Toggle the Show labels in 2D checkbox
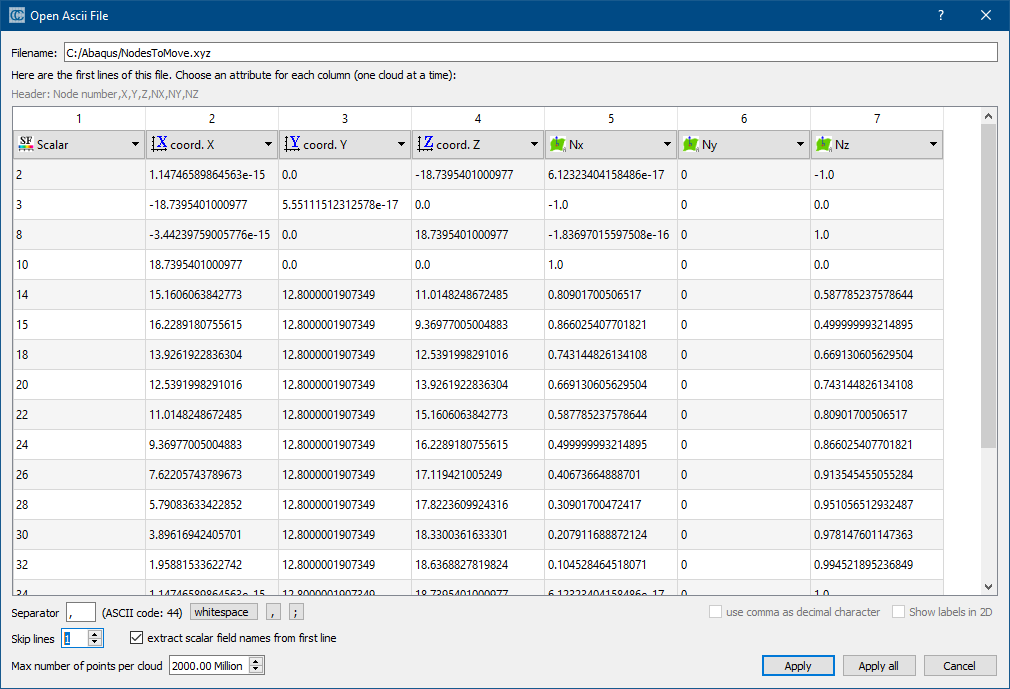This screenshot has width=1010, height=689. 898,612
